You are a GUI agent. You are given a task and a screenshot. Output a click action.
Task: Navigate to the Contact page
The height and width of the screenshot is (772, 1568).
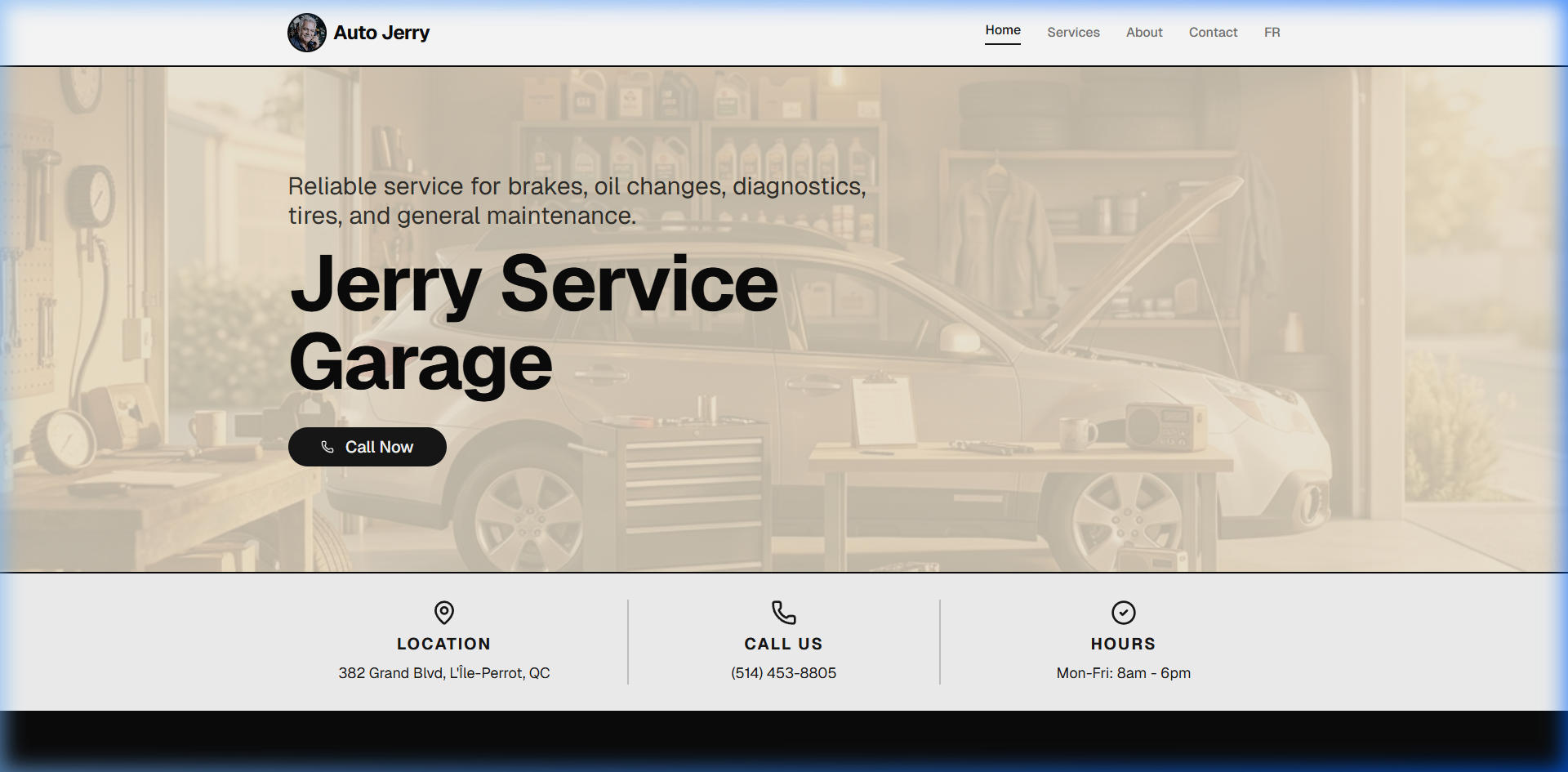click(1213, 33)
